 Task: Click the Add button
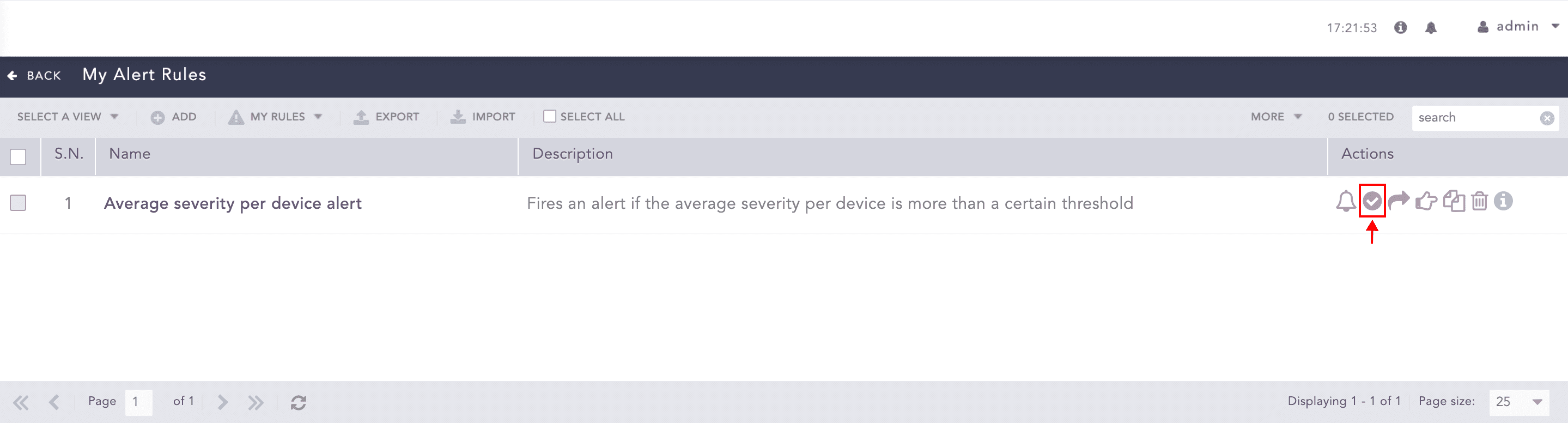(174, 117)
